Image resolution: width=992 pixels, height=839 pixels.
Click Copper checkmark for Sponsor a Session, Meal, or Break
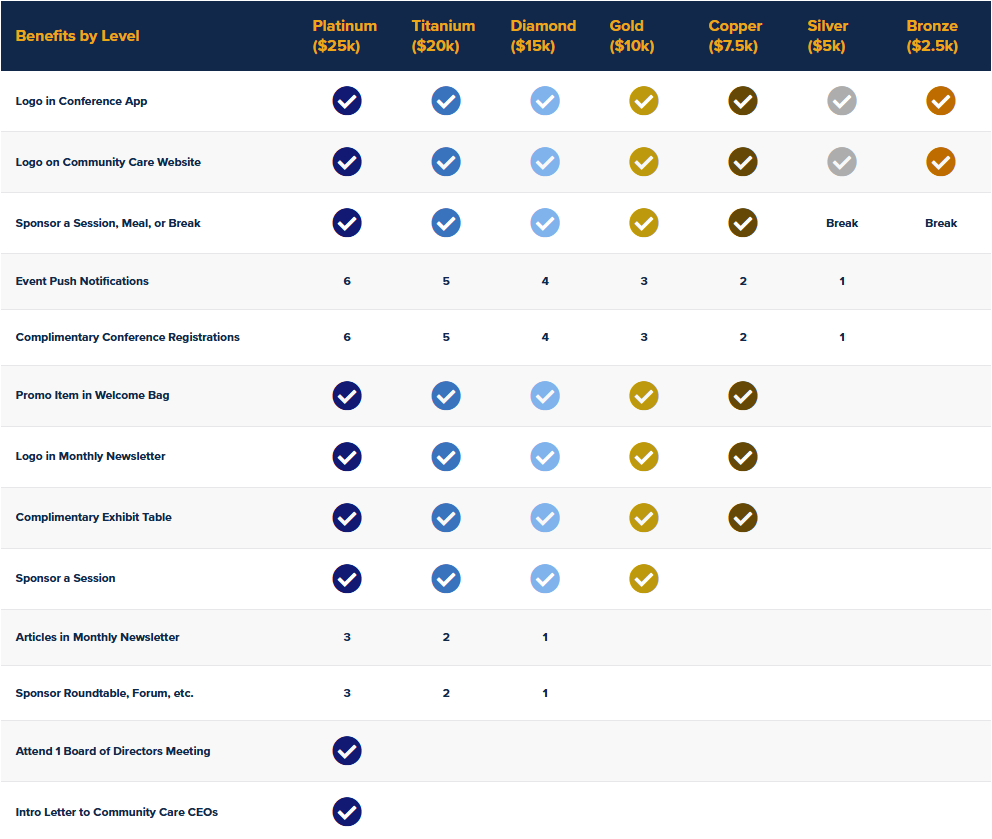(x=743, y=223)
